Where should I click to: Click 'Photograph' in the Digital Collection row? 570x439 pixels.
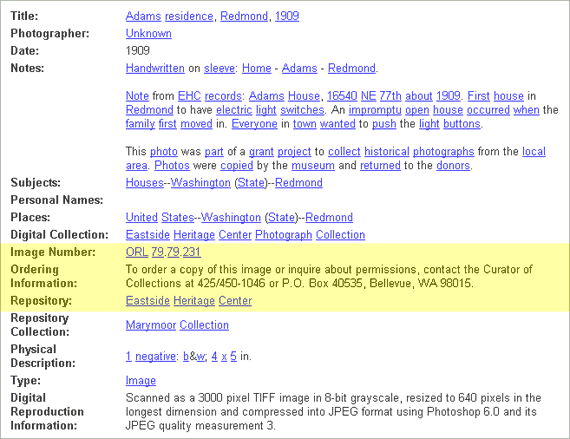tap(283, 235)
